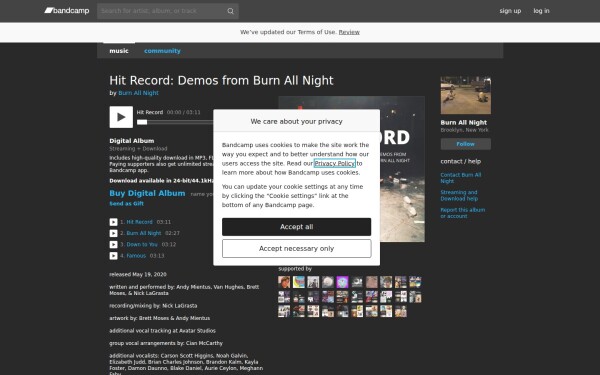The width and height of the screenshot is (600, 375).
Task: Open the Burn All Night artist link under the title
Action: click(x=138, y=93)
